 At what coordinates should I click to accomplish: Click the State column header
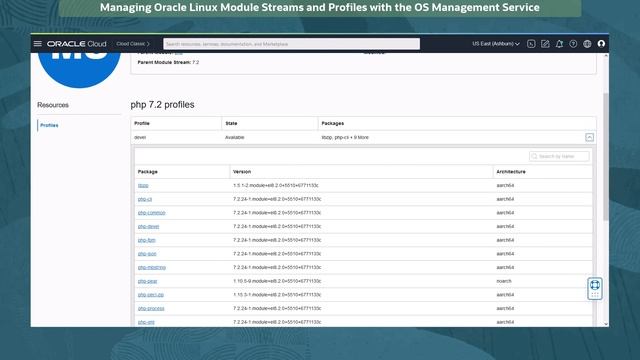(x=231, y=123)
